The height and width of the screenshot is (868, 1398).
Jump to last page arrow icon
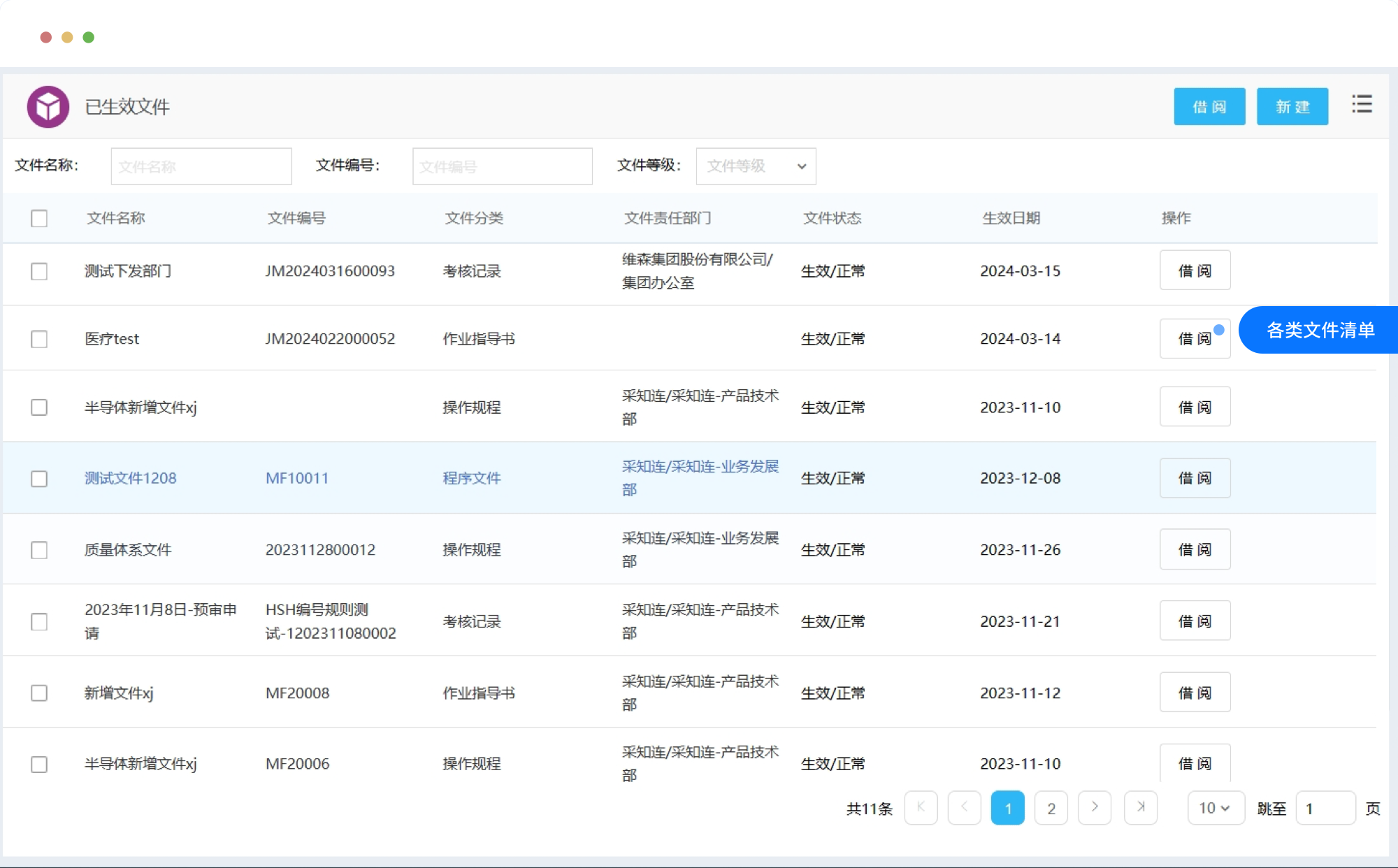click(x=1141, y=808)
